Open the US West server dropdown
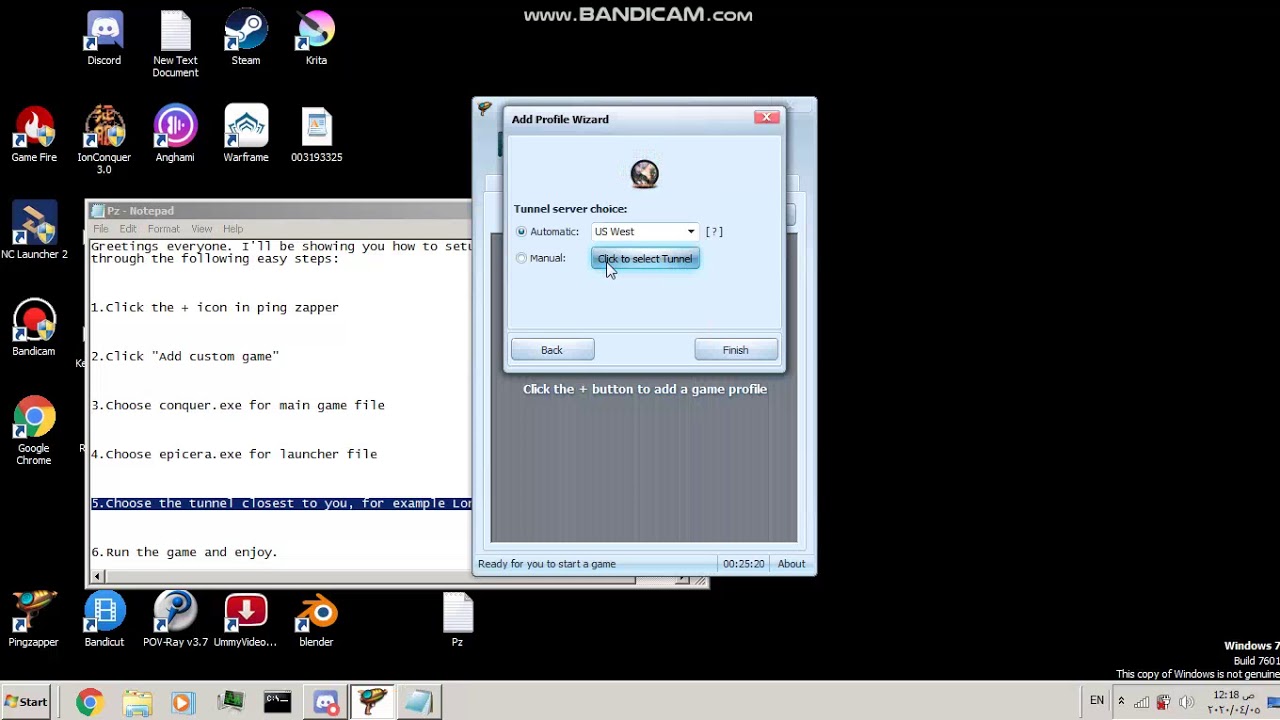The height and width of the screenshot is (720, 1280). 645,232
